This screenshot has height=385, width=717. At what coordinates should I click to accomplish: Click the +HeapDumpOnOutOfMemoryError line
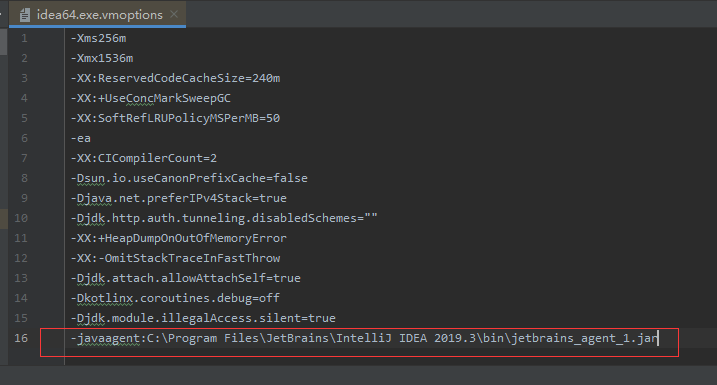[179, 238]
